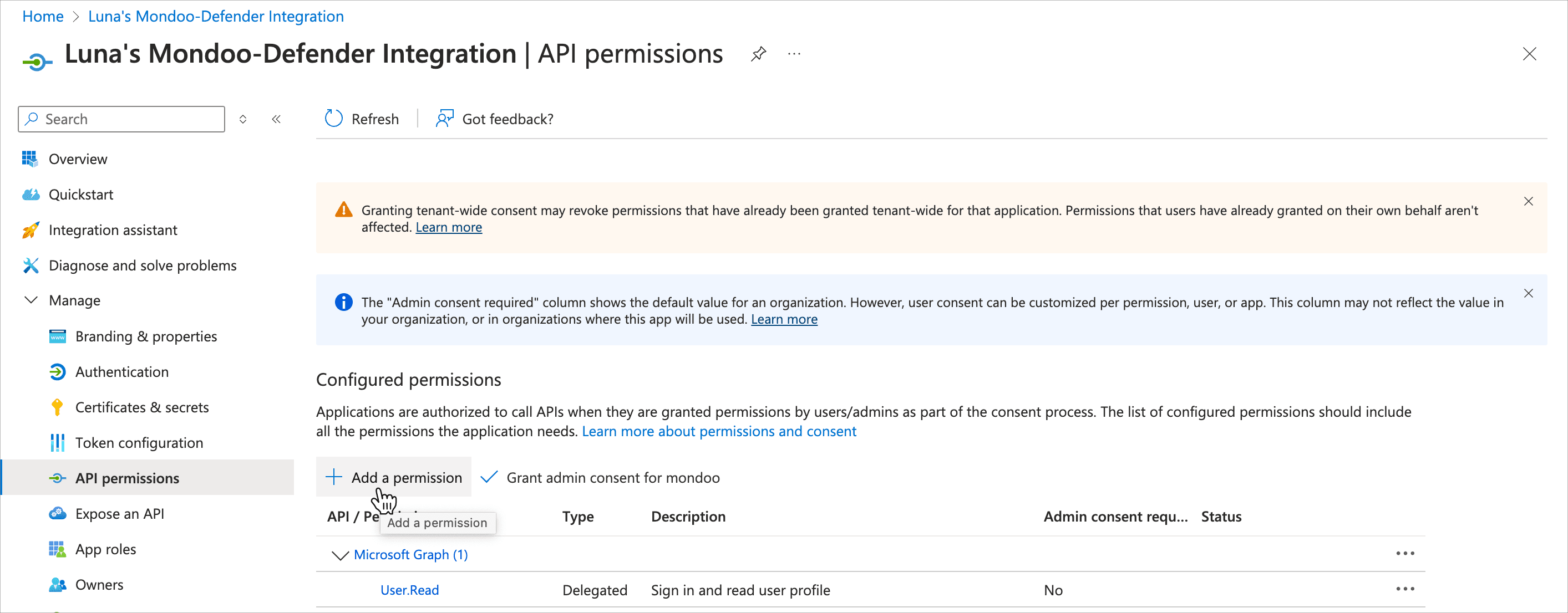This screenshot has height=613, width=1568.
Task: Dismiss the tenant-wide consent warning banner
Action: 1529,201
